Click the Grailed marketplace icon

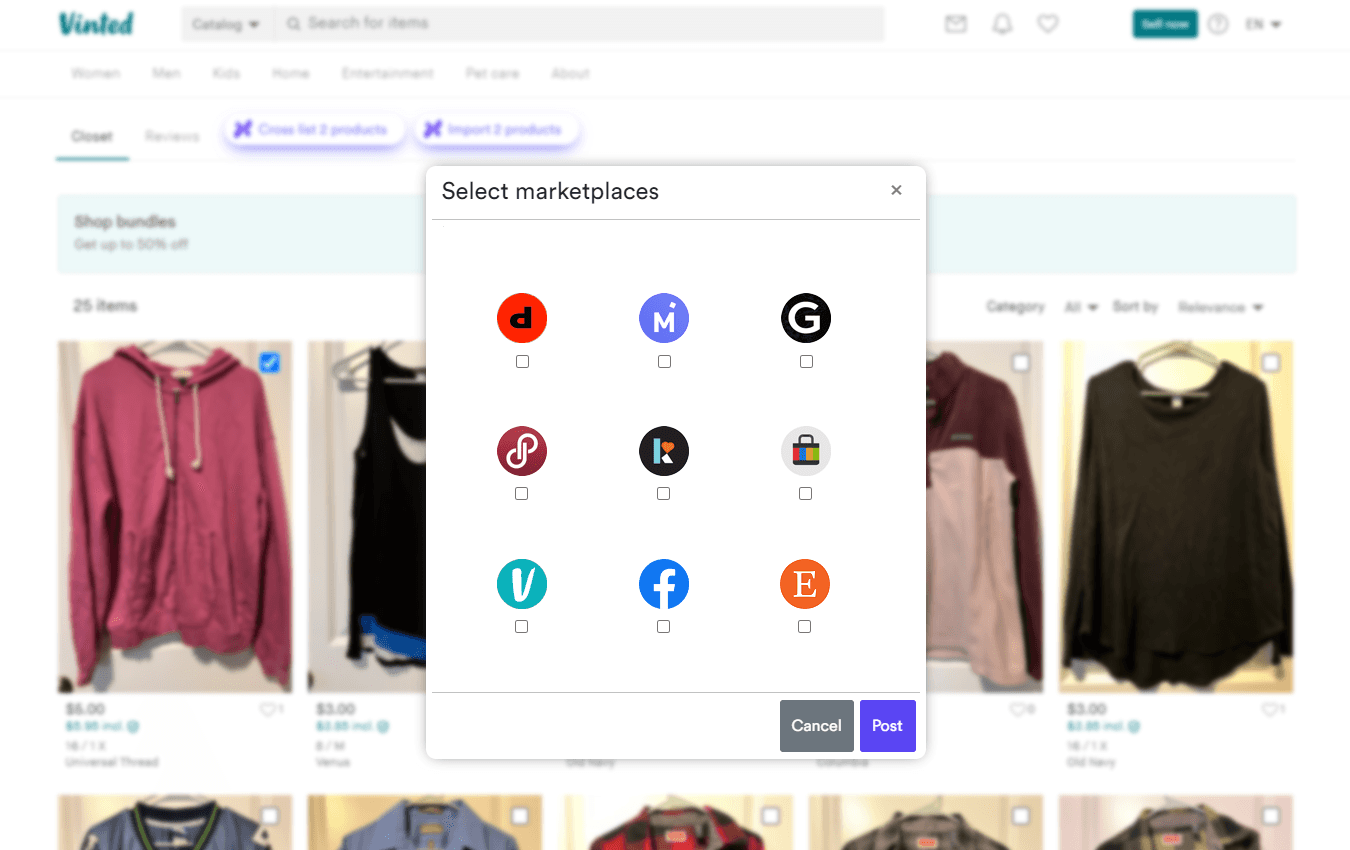coord(806,319)
